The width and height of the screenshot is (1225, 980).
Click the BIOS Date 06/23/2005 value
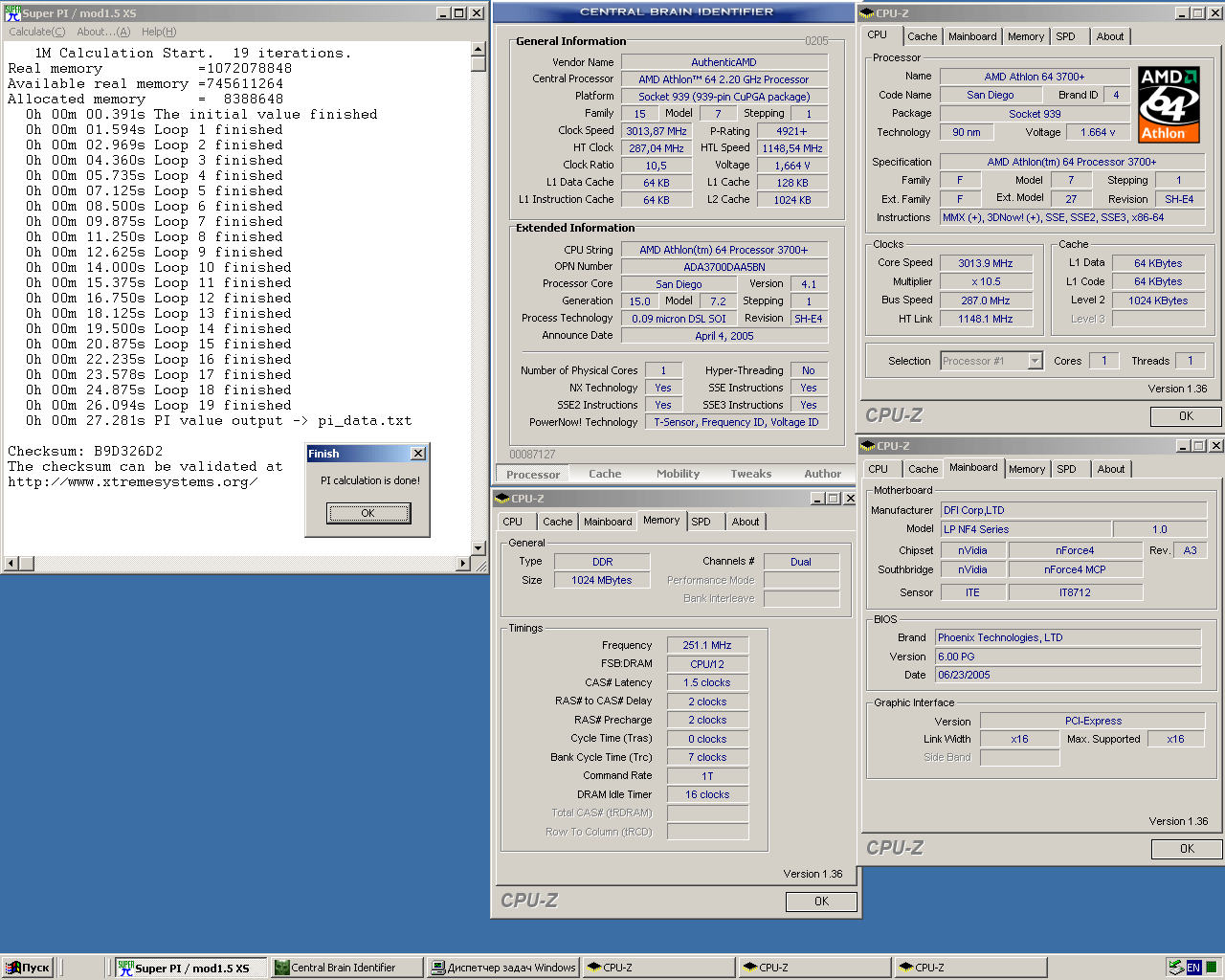coord(1068,675)
